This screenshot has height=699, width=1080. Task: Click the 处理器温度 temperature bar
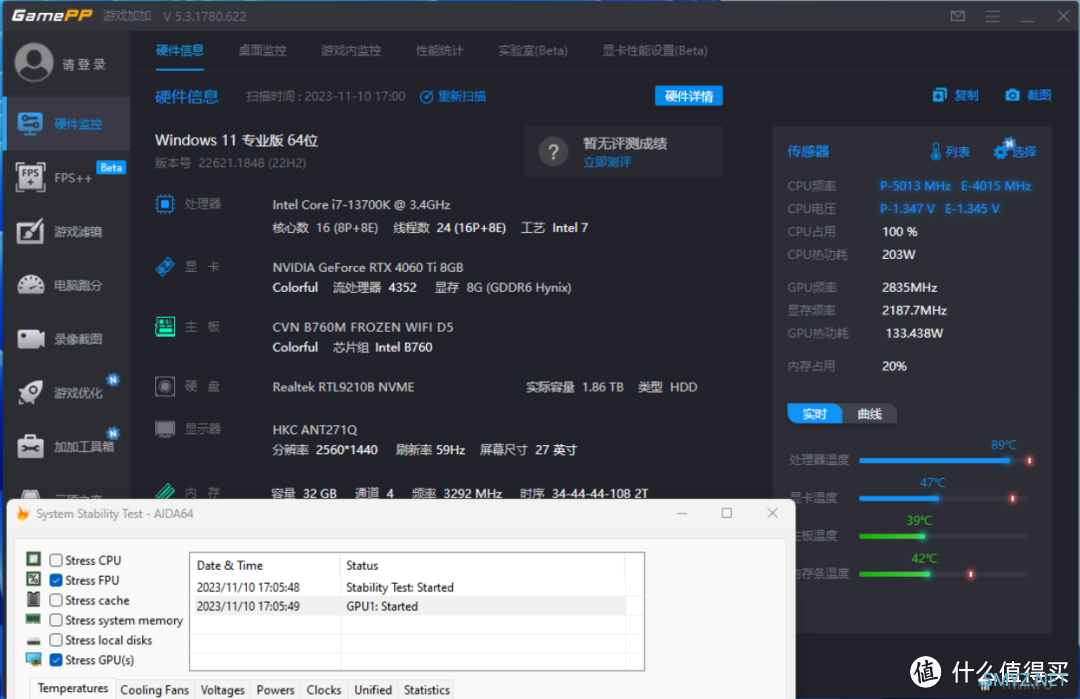[x=944, y=460]
